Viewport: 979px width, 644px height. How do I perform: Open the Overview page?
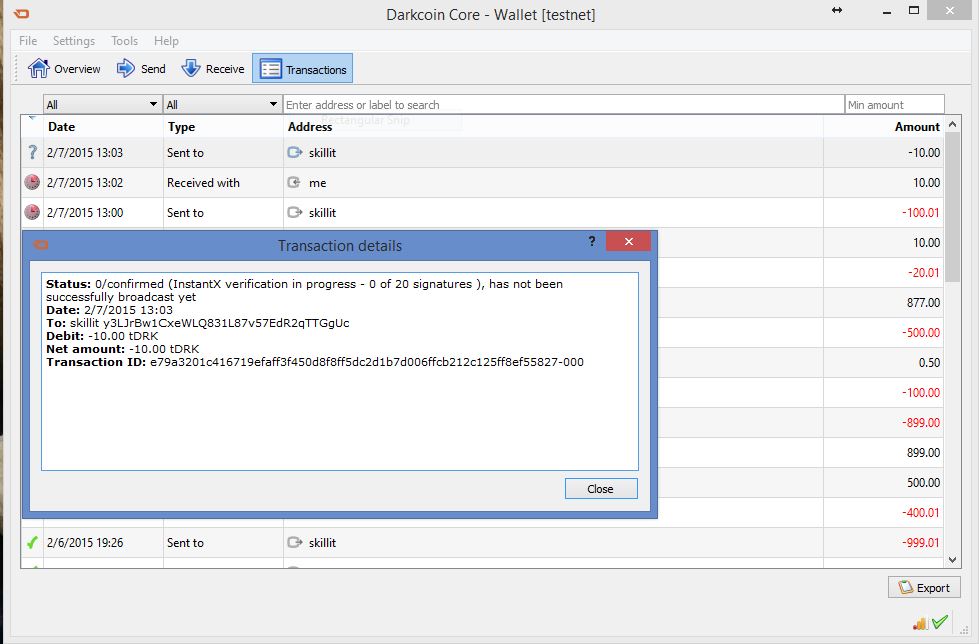click(64, 69)
